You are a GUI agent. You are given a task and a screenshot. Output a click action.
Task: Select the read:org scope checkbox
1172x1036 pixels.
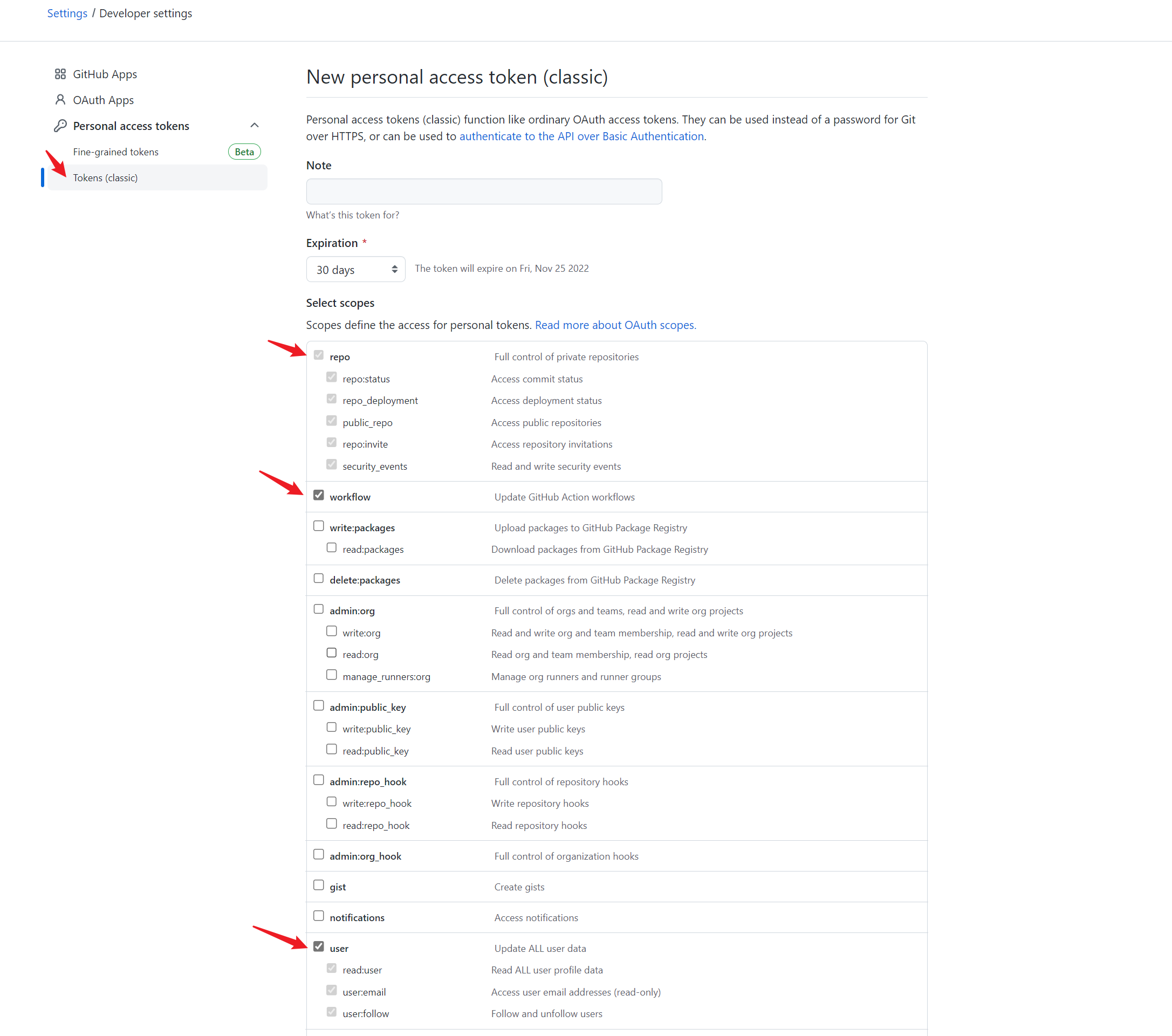pos(331,653)
